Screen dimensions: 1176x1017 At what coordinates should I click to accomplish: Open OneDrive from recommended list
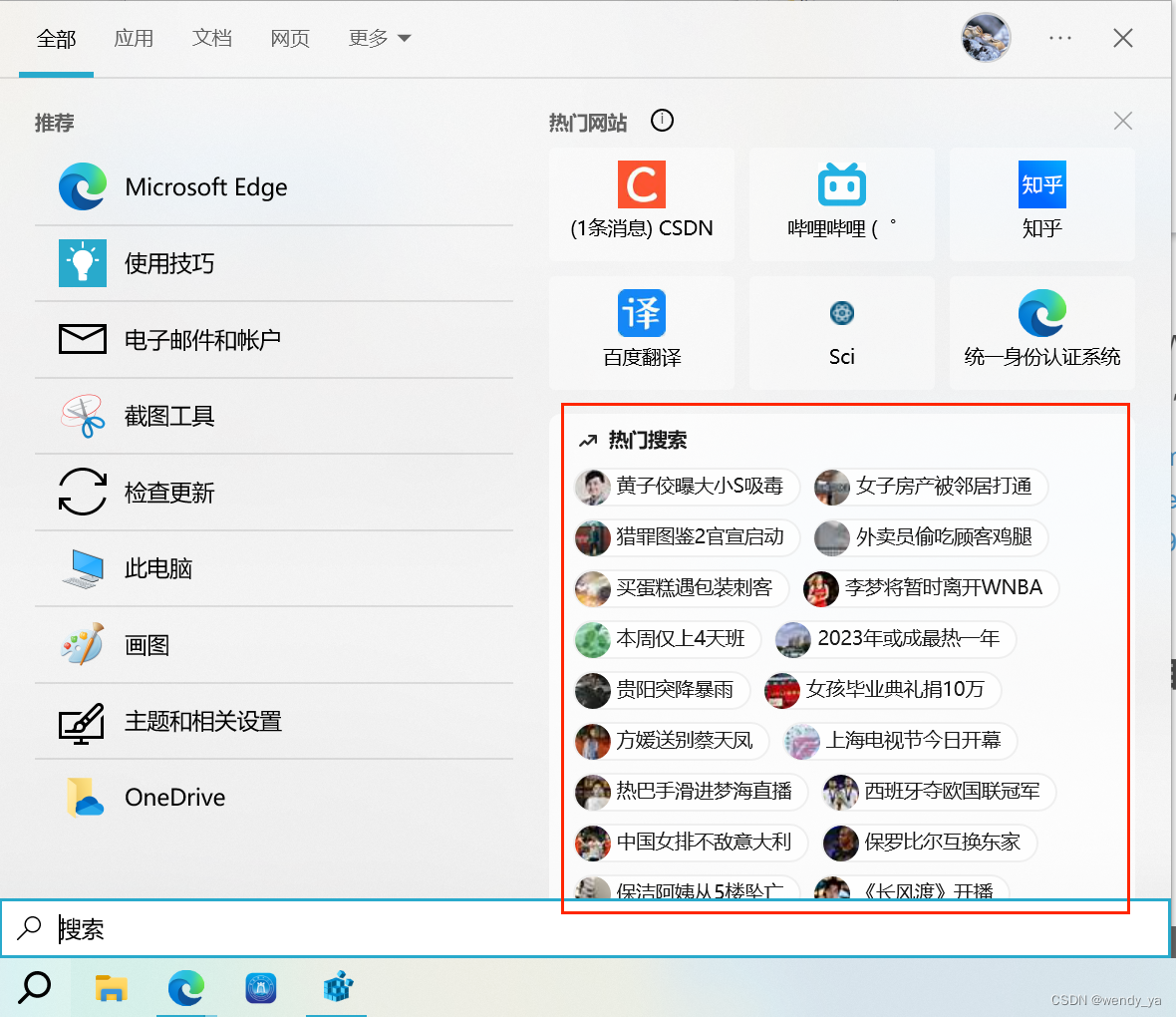274,797
